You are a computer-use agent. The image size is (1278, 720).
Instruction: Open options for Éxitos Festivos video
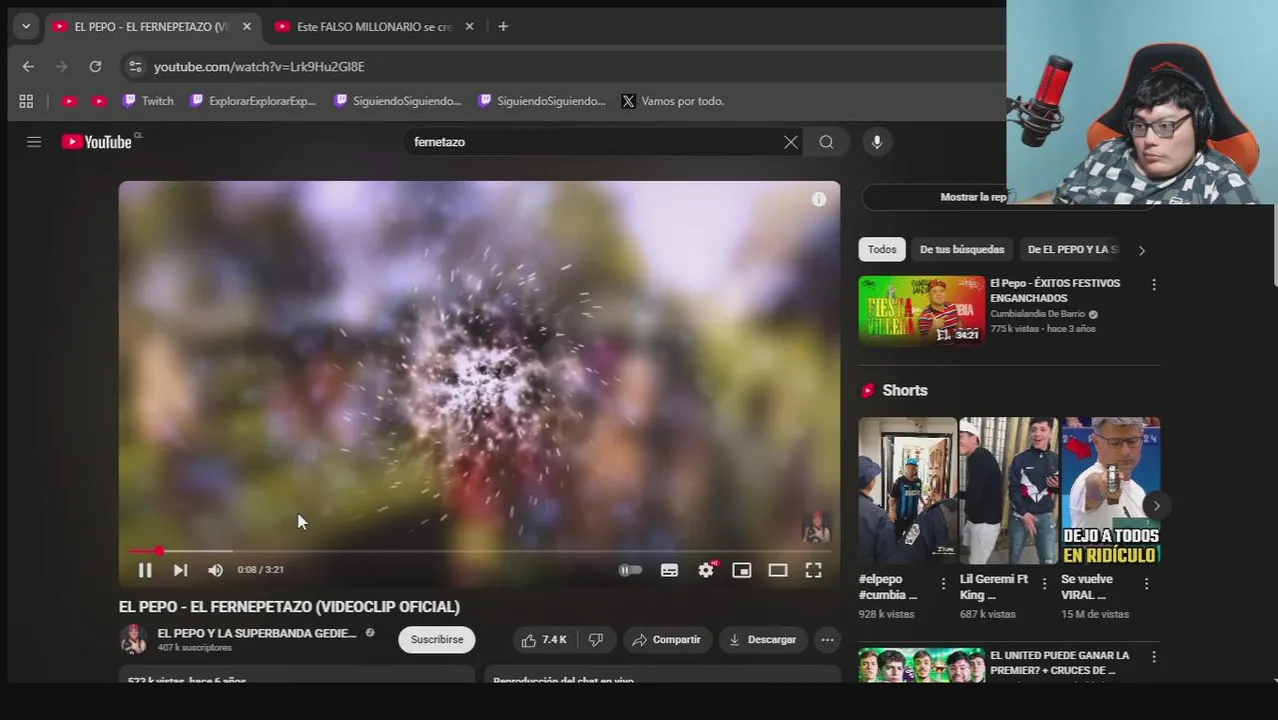[1154, 285]
